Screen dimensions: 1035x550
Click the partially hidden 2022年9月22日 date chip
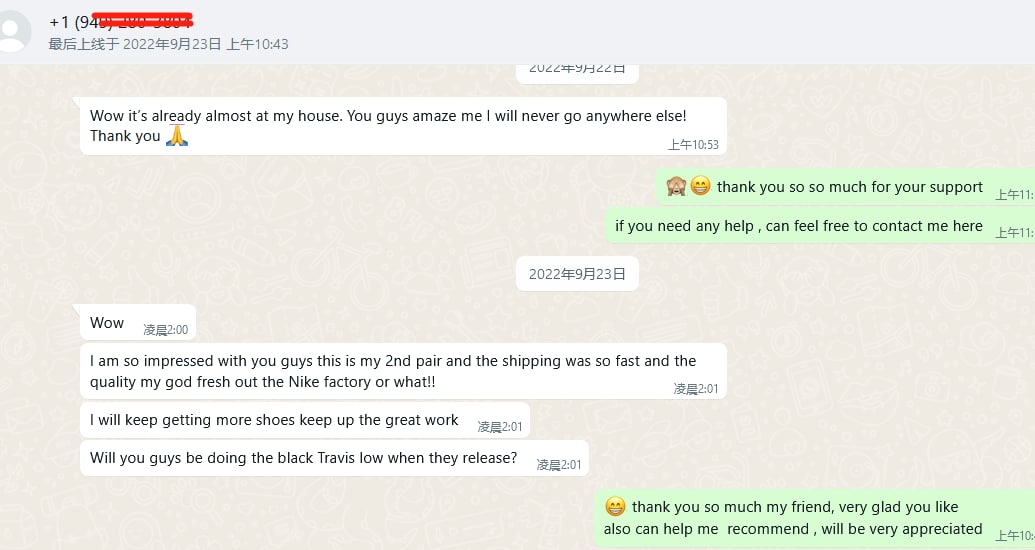tap(577, 69)
